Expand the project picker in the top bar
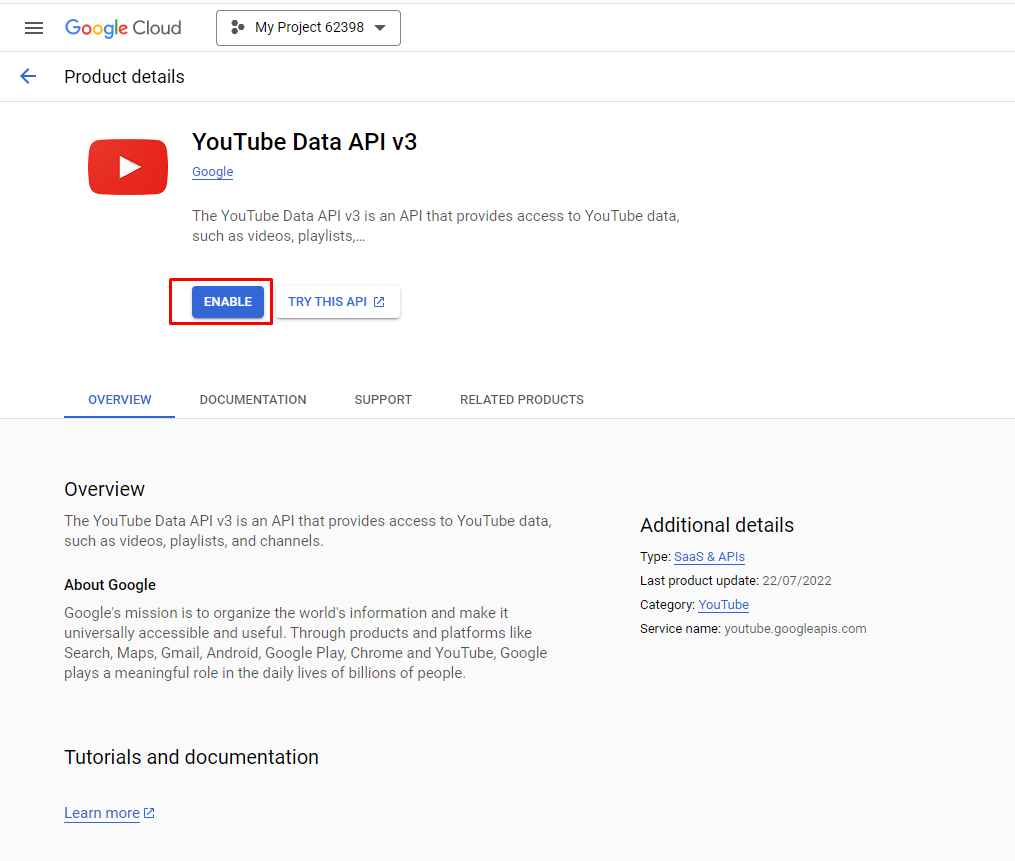Viewport: 1015px width, 861px height. point(308,28)
